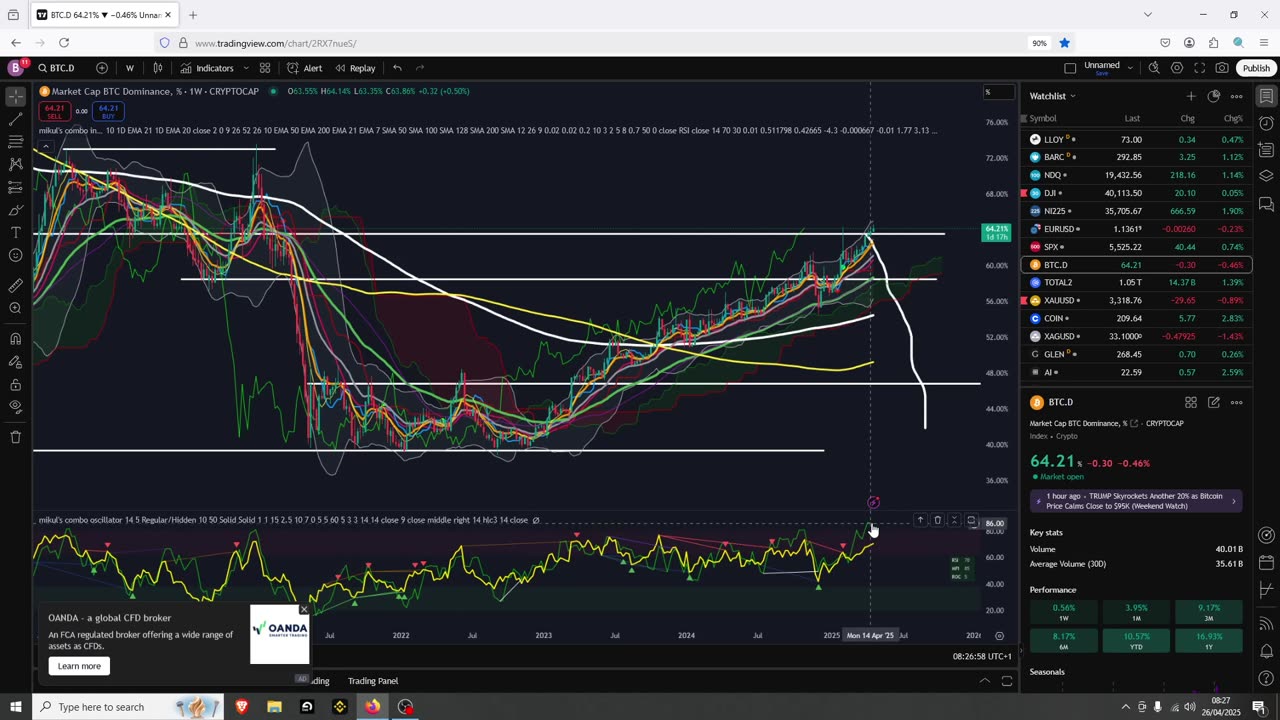Image resolution: width=1280 pixels, height=720 pixels.
Task: Open the 1W performance tile
Action: point(1064,612)
